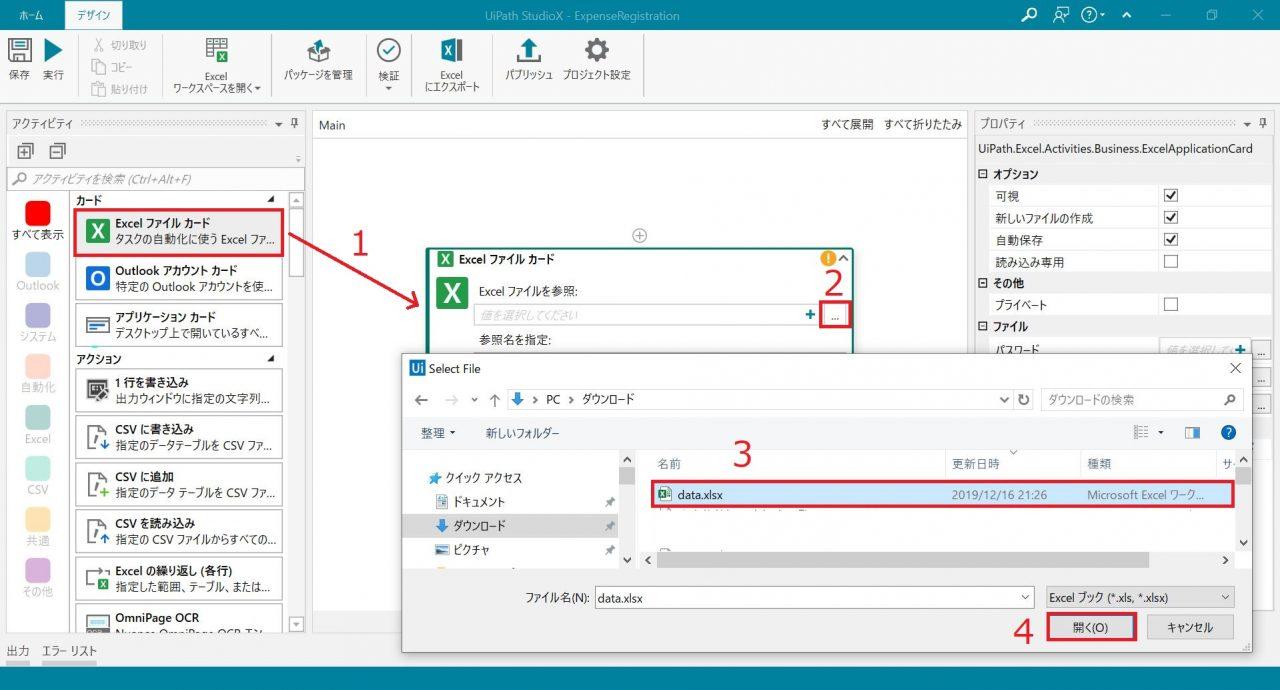The height and width of the screenshot is (690, 1280).
Task: Select CSV を読み込み activity
Action: click(179, 531)
